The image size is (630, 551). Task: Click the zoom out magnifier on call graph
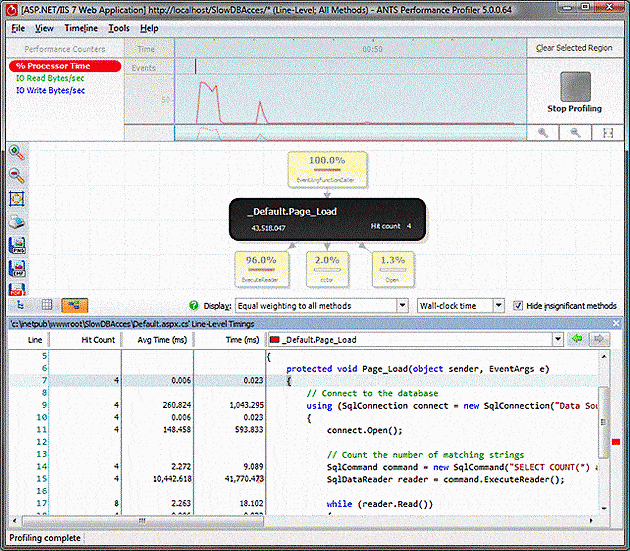tap(16, 175)
